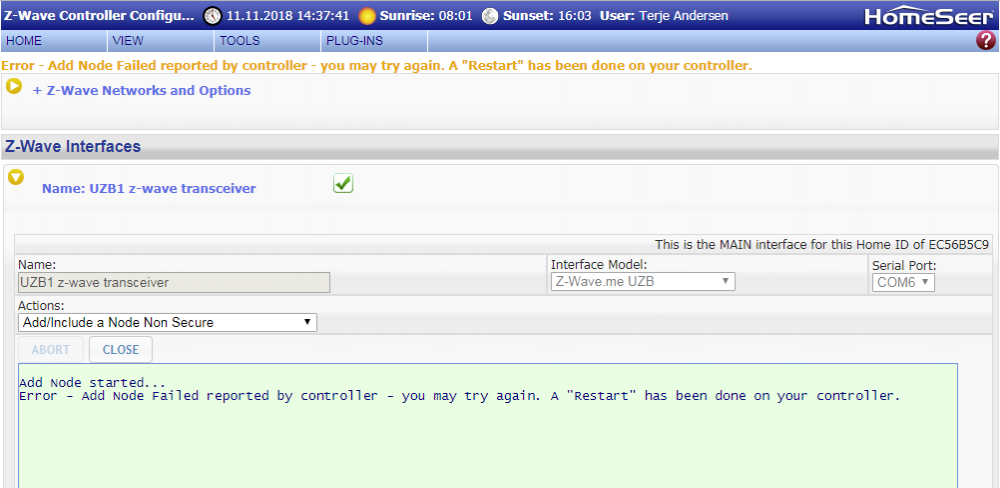The width and height of the screenshot is (1000, 488).
Task: Collapse the UZB1 interface yellow arrow
Action: (x=15, y=178)
